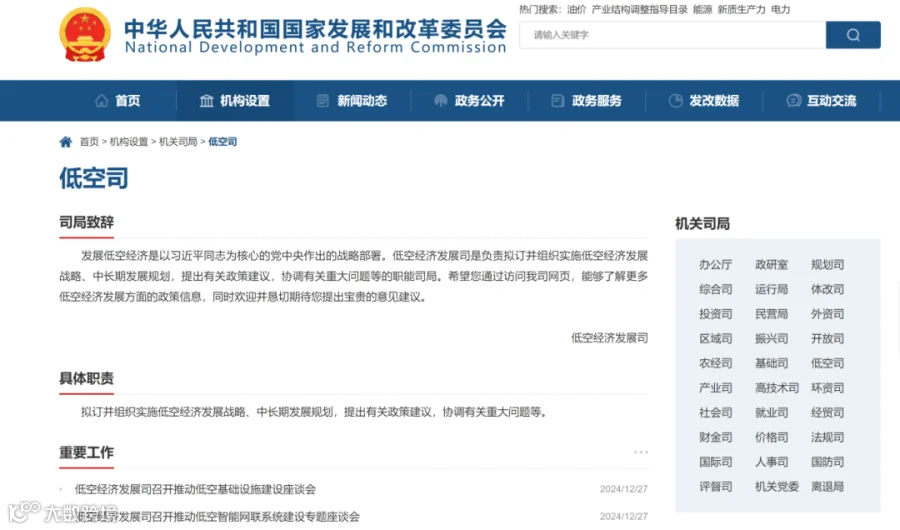The width and height of the screenshot is (900, 530).
Task: Open the 政研室 department link
Action: (x=771, y=265)
